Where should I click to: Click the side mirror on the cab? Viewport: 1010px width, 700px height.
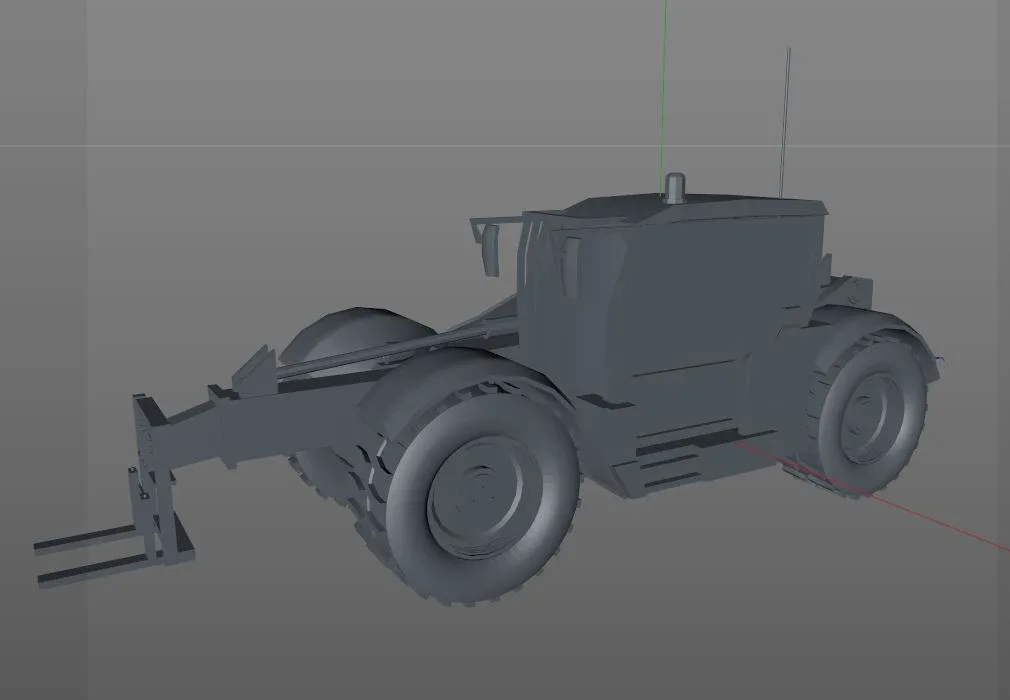tap(492, 243)
